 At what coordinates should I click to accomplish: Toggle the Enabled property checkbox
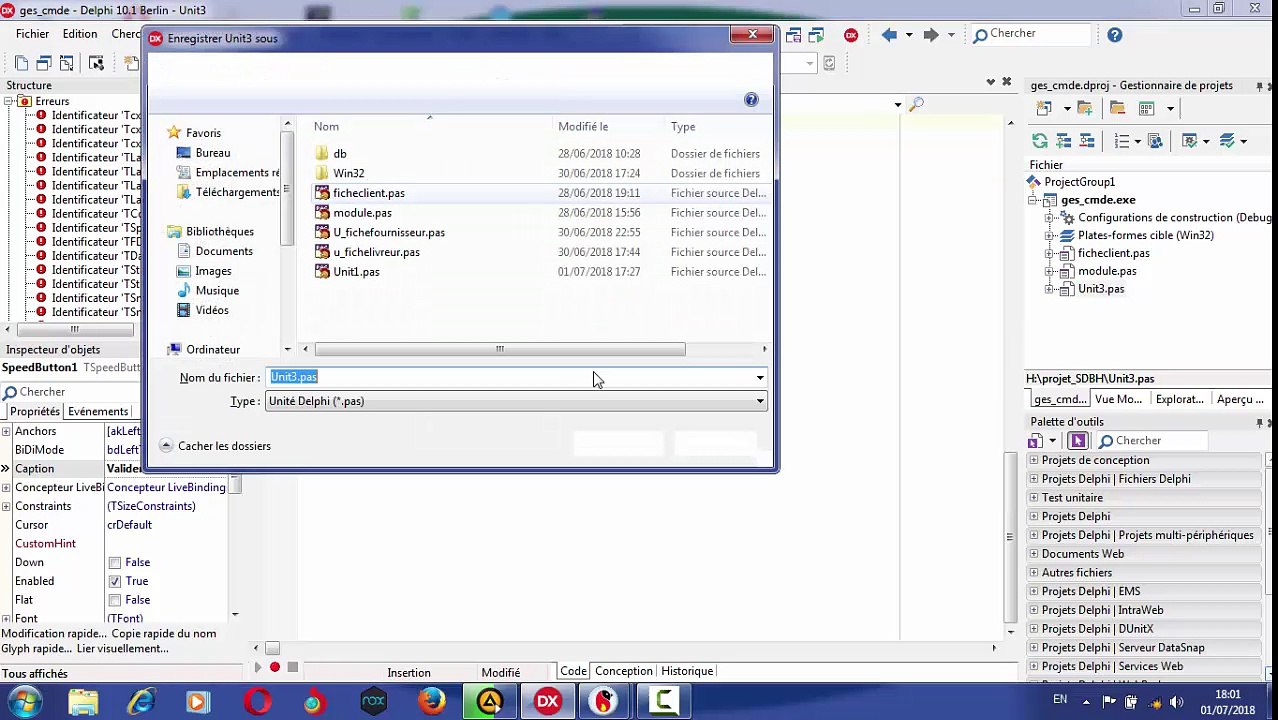pos(114,581)
